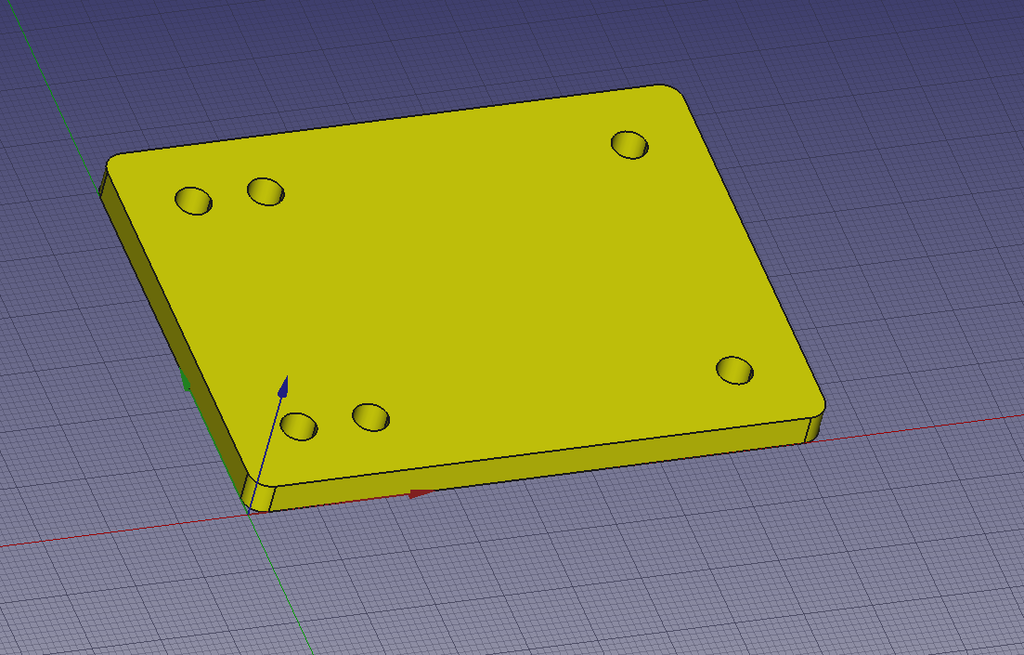Click the blue Z-axis arrowhead
The image size is (1024, 655).
[283, 387]
